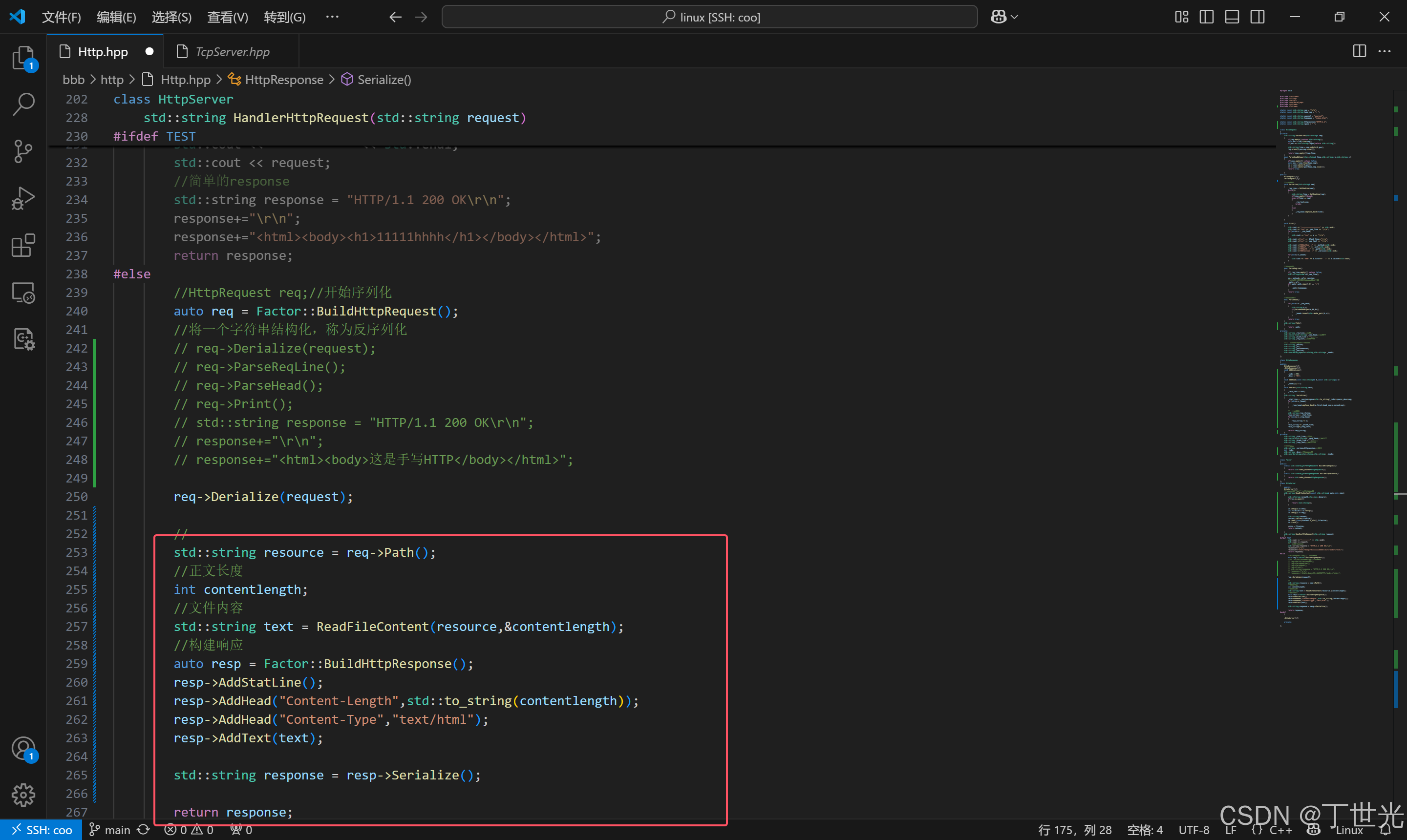This screenshot has height=840, width=1407.
Task: Open the Copilot dropdown arrow in title bar
Action: point(1015,17)
